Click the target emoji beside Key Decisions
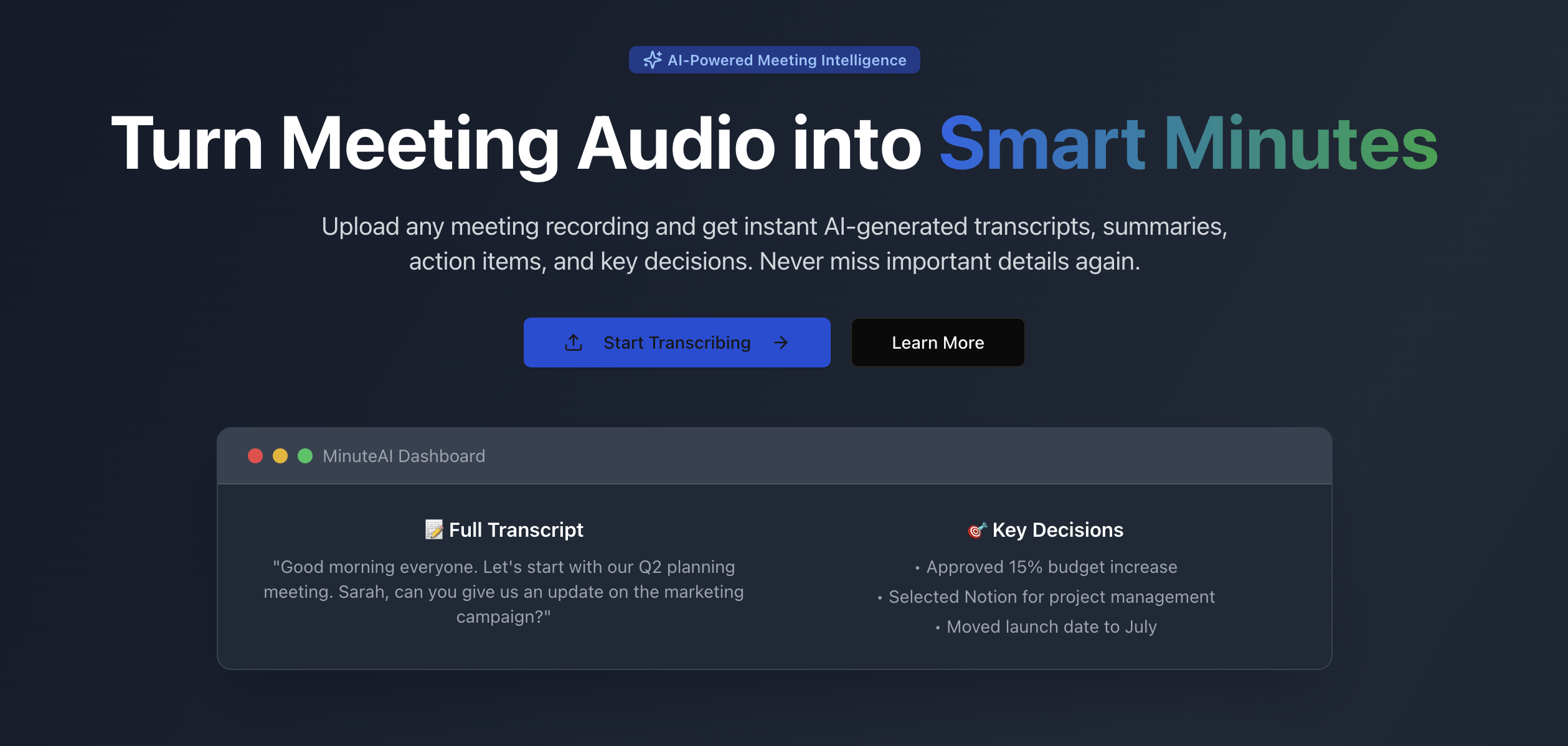Image resolution: width=1568 pixels, height=746 pixels. tap(977, 530)
